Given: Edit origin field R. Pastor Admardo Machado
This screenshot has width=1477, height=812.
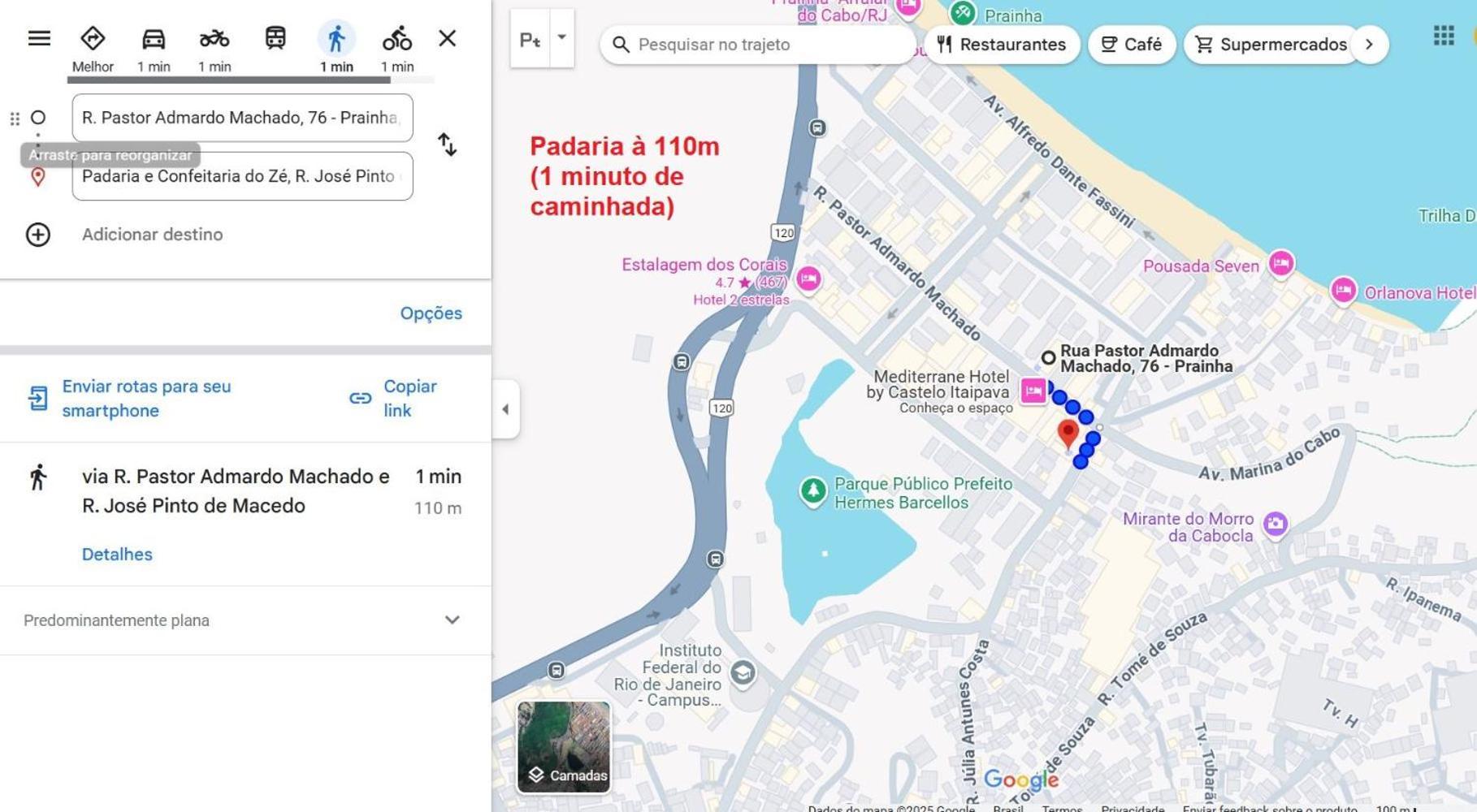Looking at the screenshot, I should coord(242,118).
